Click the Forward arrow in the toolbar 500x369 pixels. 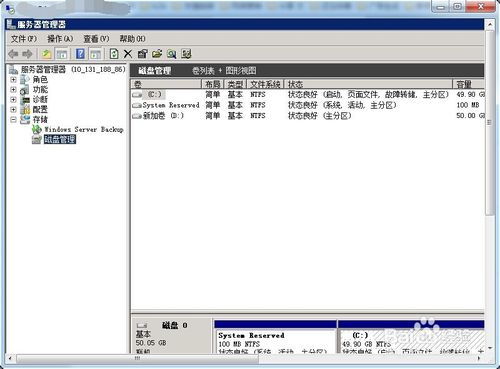click(x=27, y=54)
